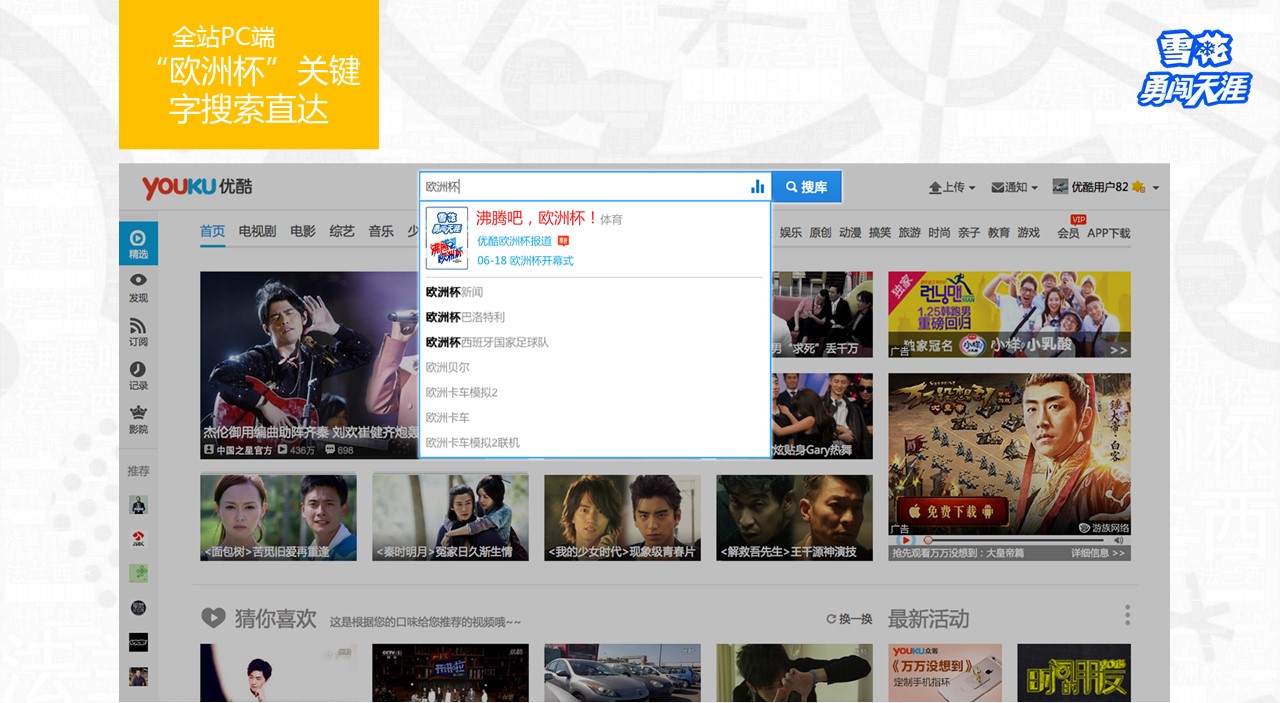1280x703 pixels.
Task: Open the 教育 channel tab
Action: (999, 233)
